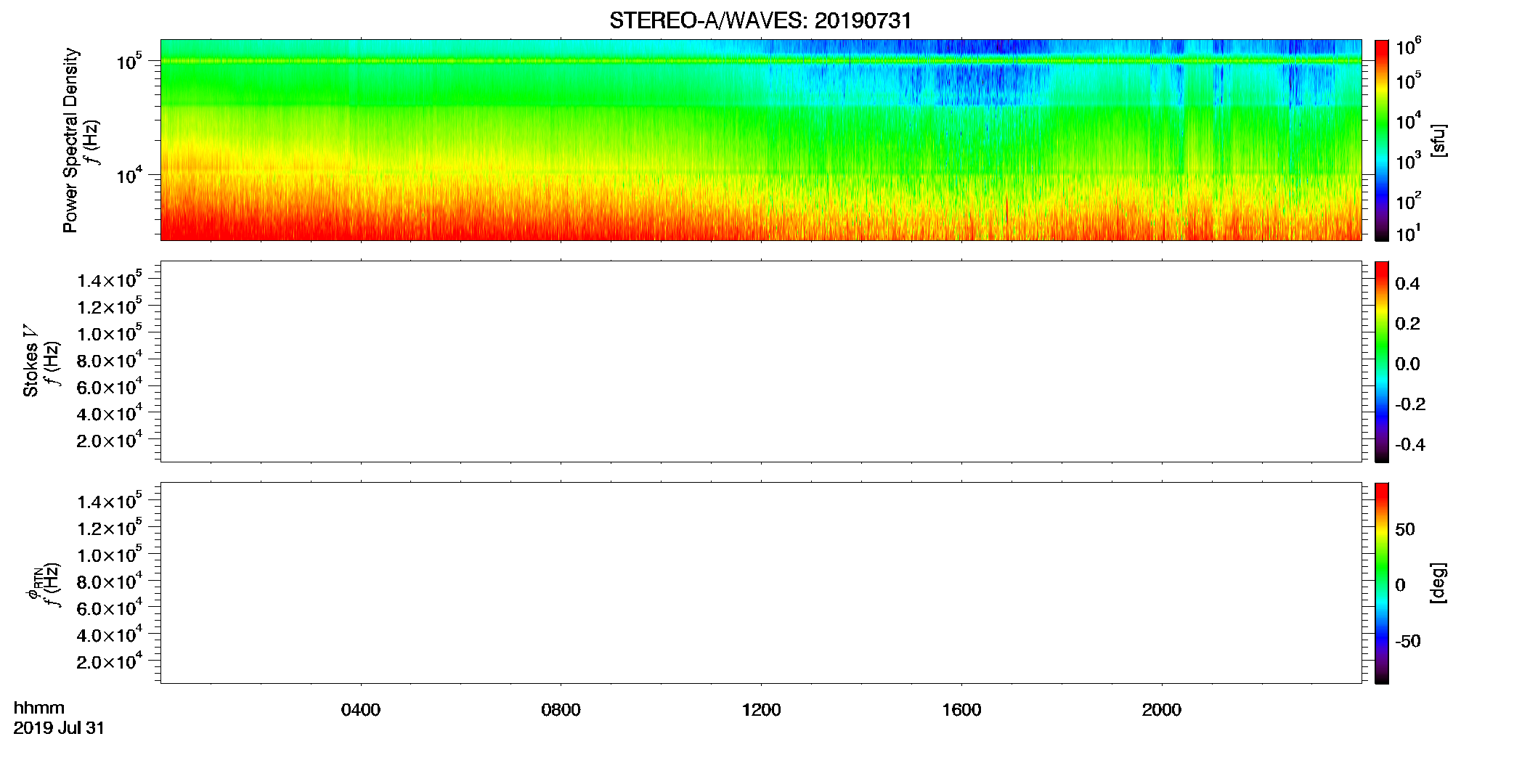This screenshot has height=784, width=1522.
Task: Click the '1200' time axis label
Action: (761, 710)
